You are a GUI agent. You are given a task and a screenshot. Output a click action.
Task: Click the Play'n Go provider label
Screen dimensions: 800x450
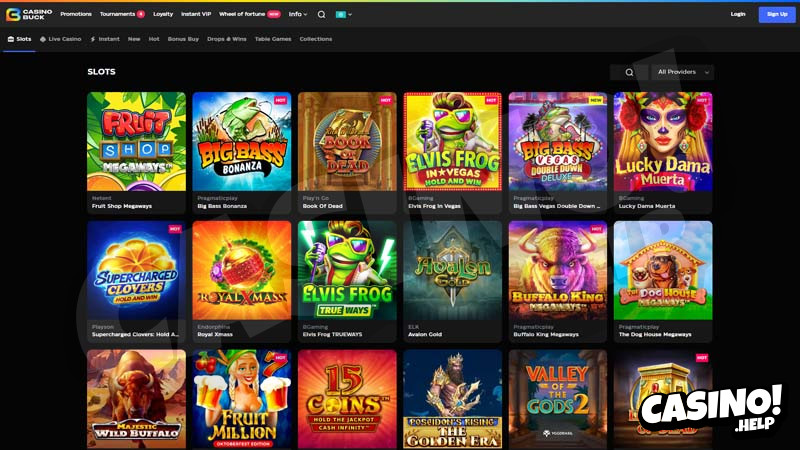pyautogui.click(x=316, y=198)
